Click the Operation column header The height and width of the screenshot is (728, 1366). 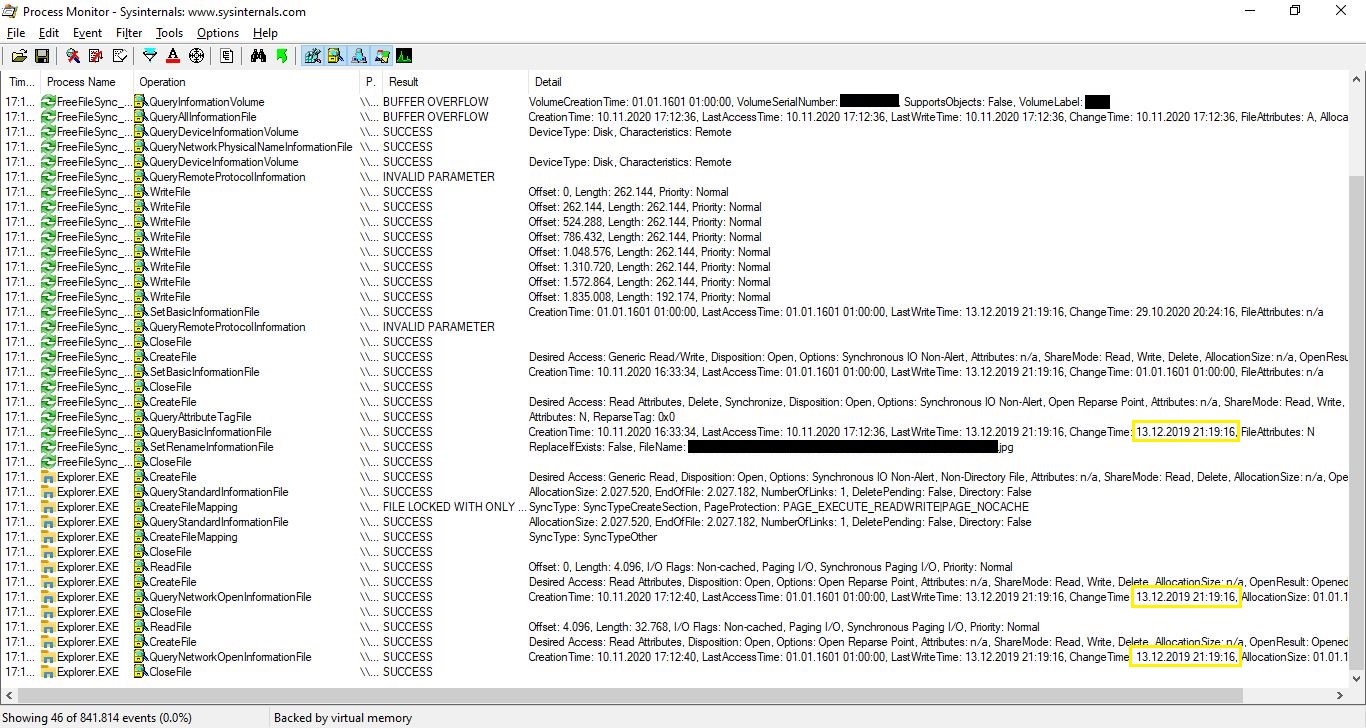click(246, 82)
